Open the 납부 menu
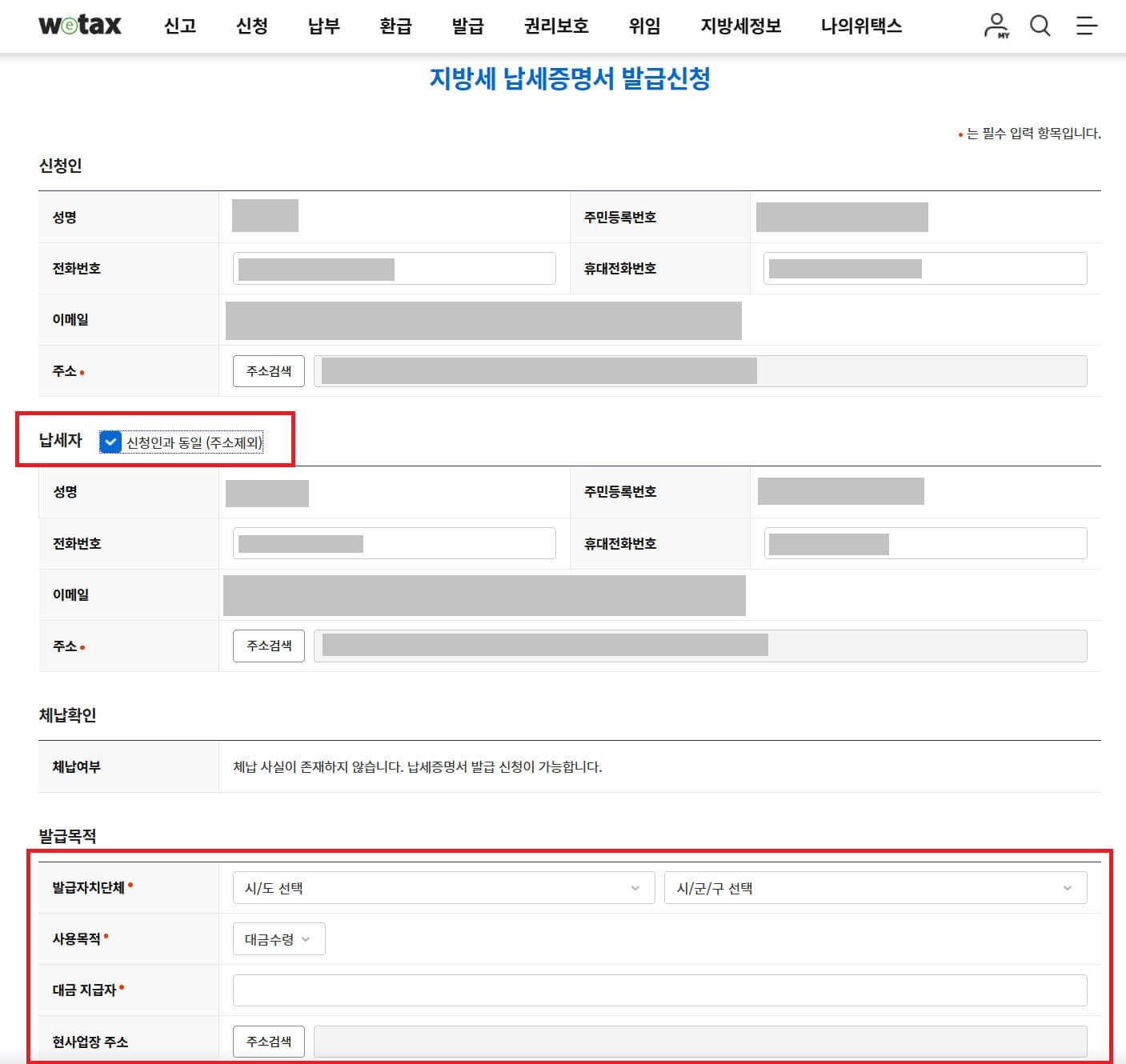 click(x=323, y=26)
